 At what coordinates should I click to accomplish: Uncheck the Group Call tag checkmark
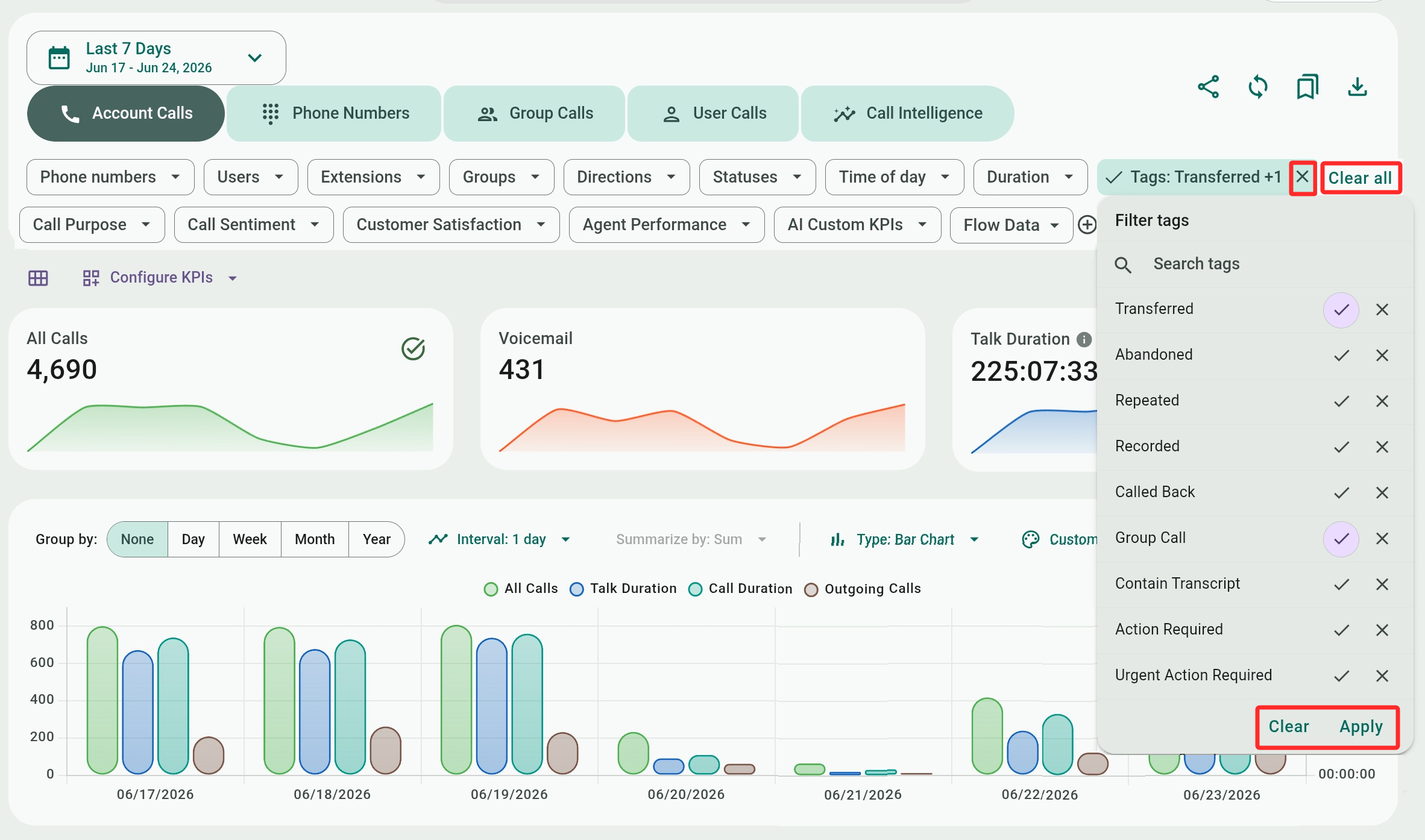point(1341,539)
